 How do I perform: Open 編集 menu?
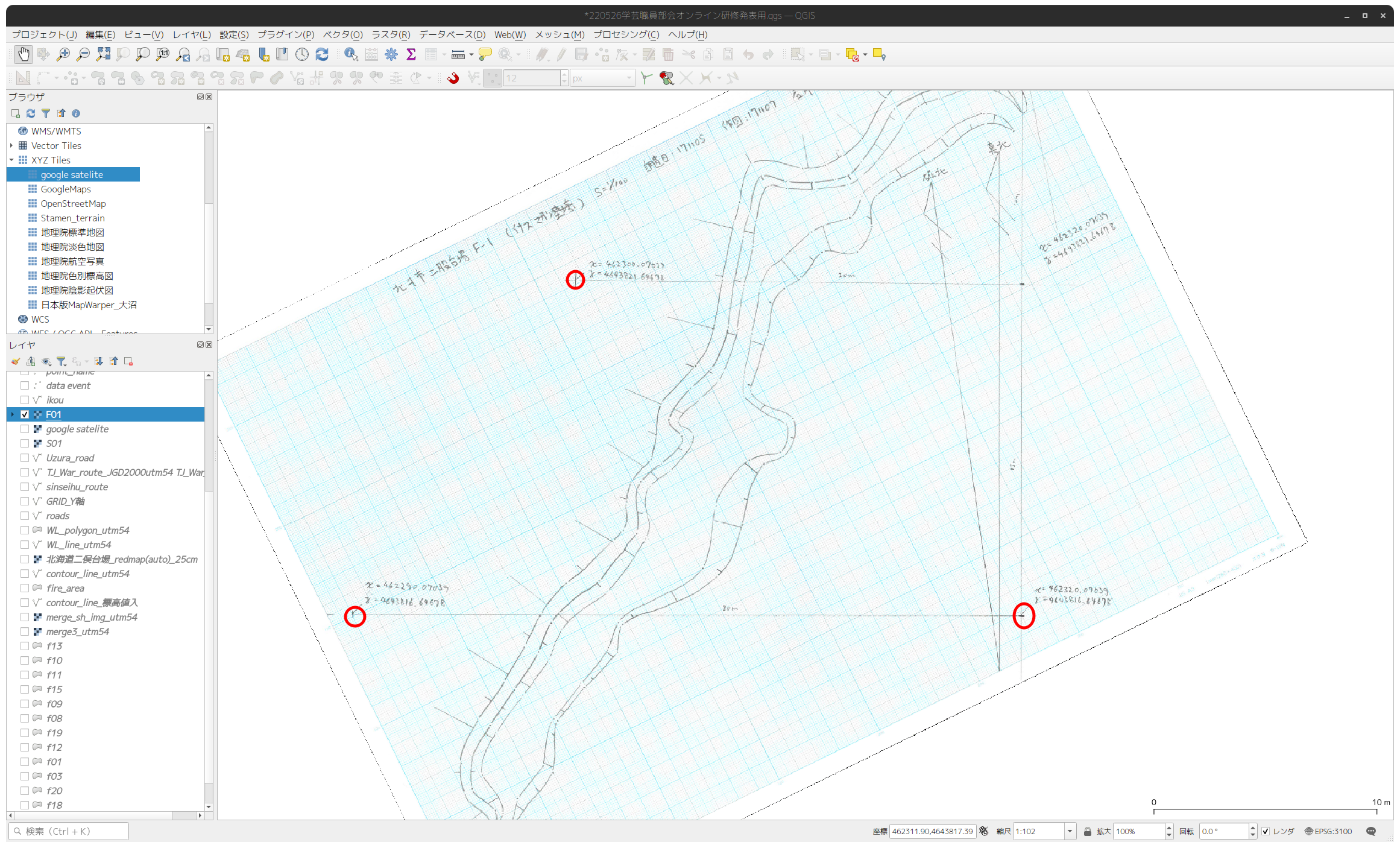click(x=100, y=34)
